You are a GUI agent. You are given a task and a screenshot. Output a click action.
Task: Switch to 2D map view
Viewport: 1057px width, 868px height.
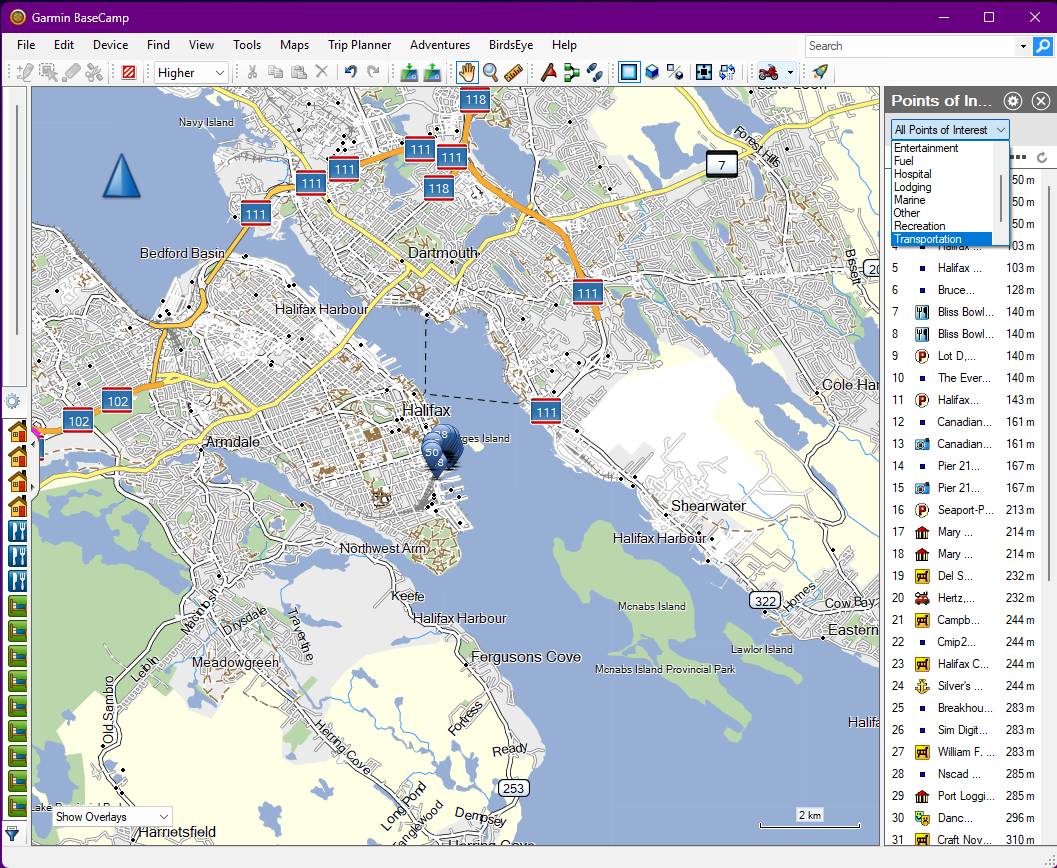(629, 72)
